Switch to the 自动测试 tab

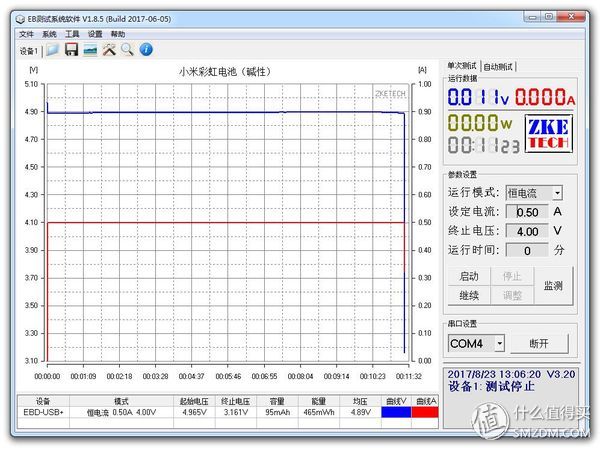coord(498,67)
